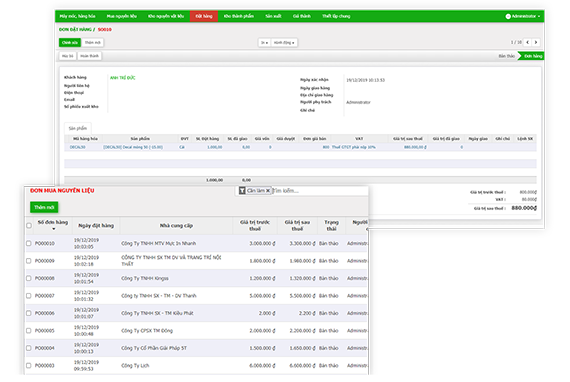Switch to the Sản phẩm tab
The height and width of the screenshot is (382, 570).
point(77,128)
